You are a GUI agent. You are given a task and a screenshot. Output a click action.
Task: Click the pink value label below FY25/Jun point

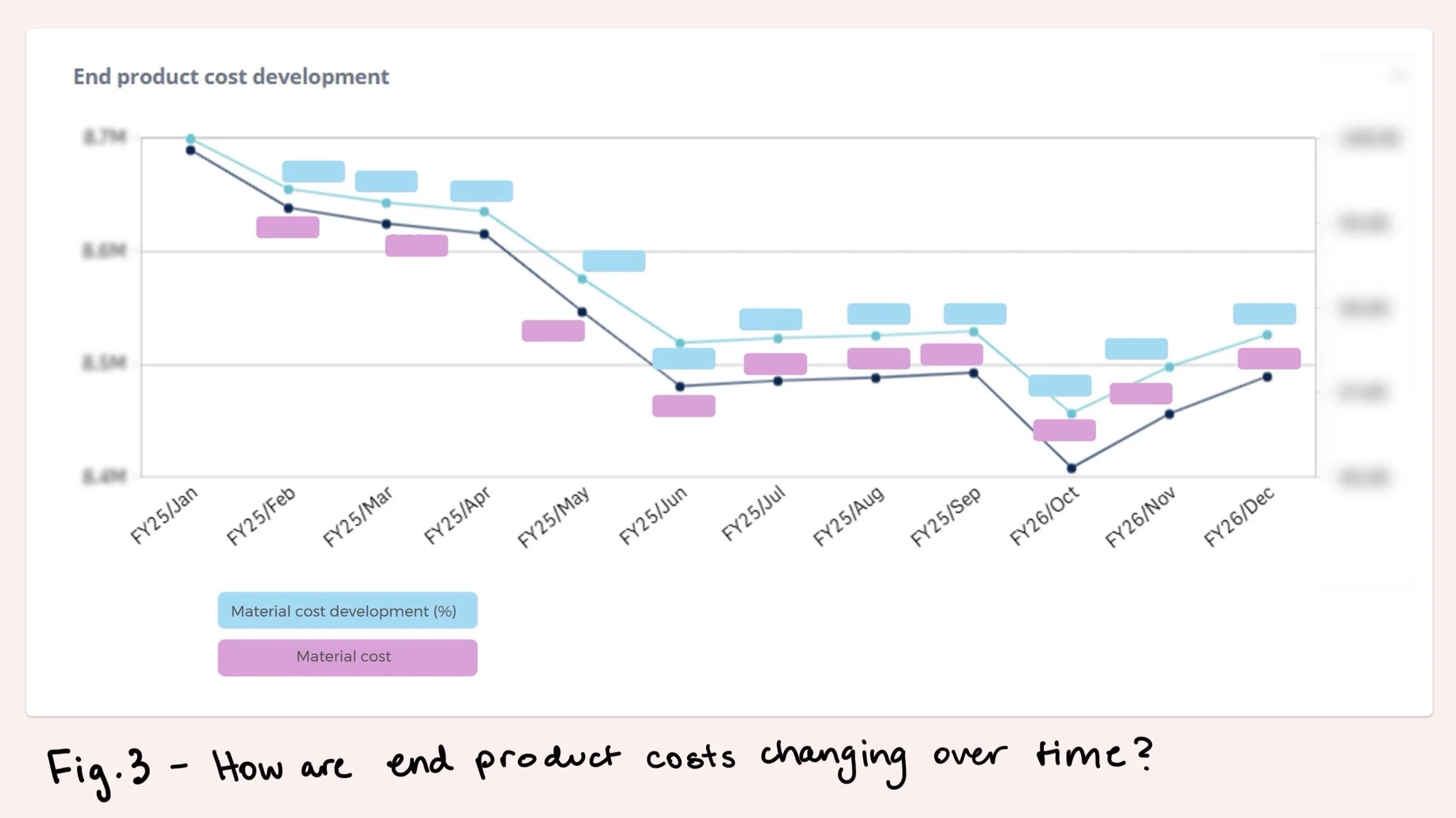(x=683, y=406)
